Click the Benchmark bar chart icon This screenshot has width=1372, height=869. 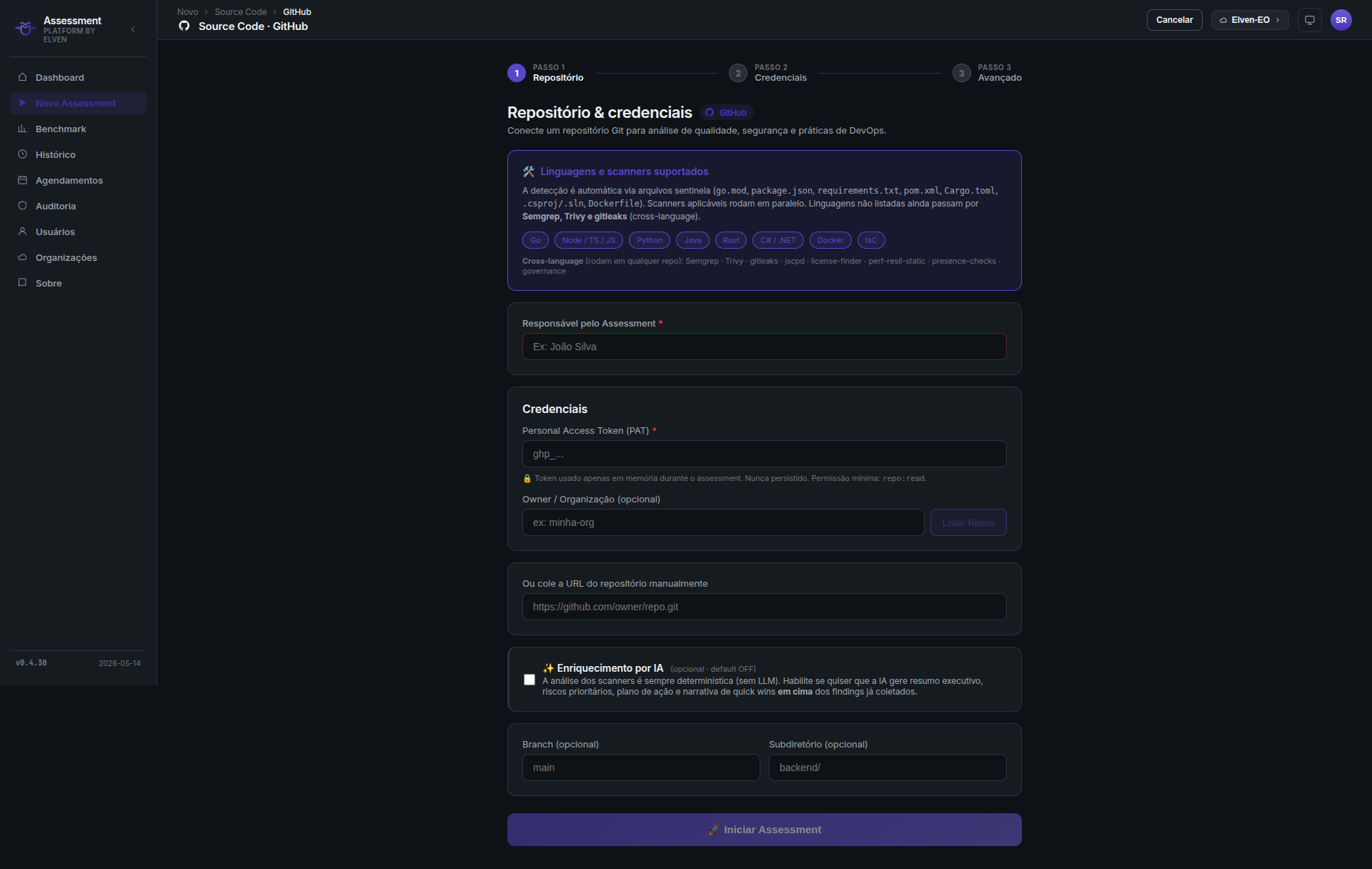click(22, 129)
